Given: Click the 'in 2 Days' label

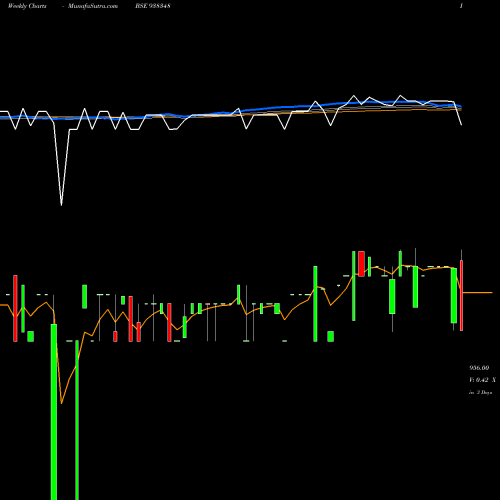Looking at the screenshot, I should pyautogui.click(x=481, y=393).
